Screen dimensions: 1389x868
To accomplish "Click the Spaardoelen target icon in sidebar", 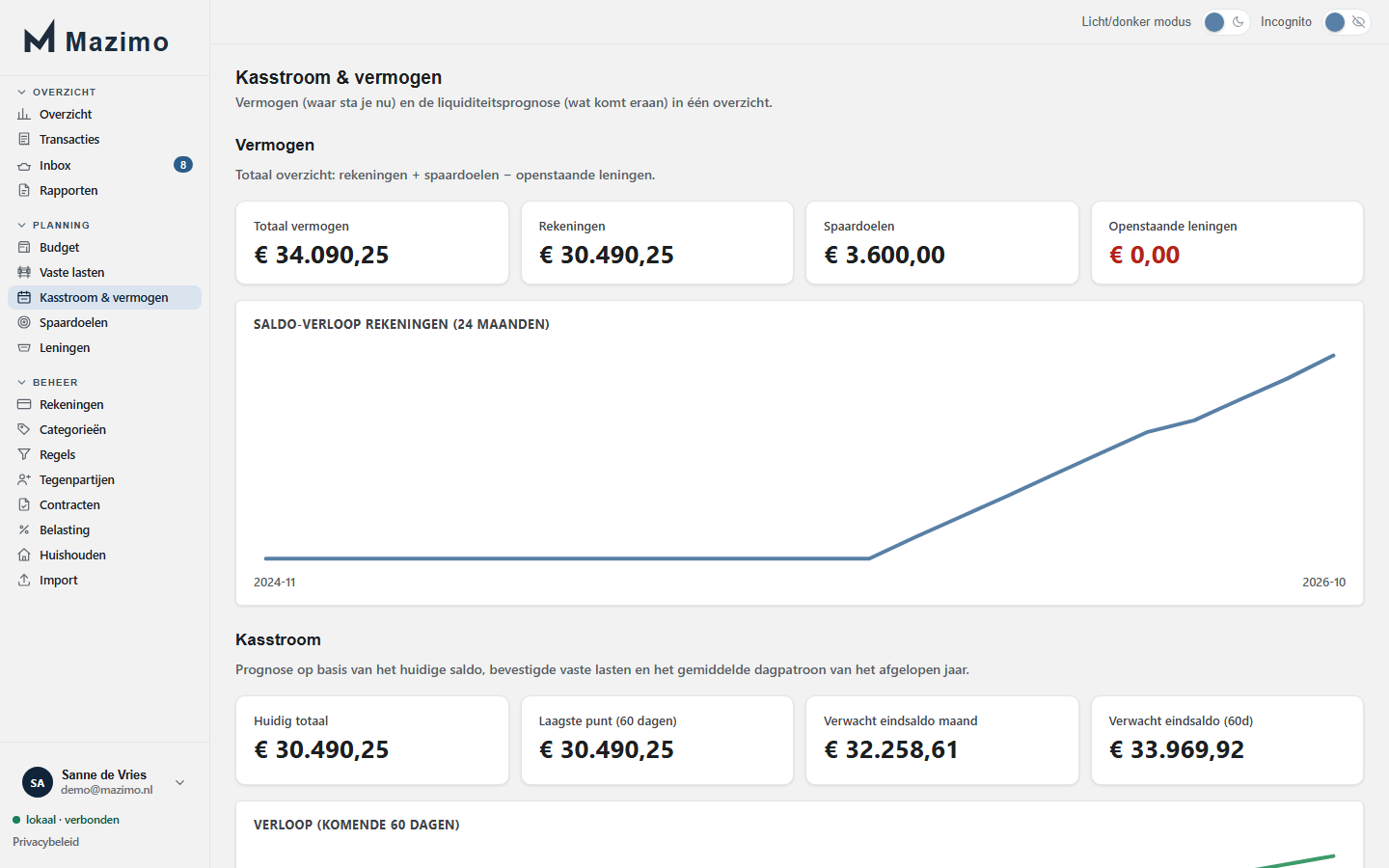I will pos(24,322).
